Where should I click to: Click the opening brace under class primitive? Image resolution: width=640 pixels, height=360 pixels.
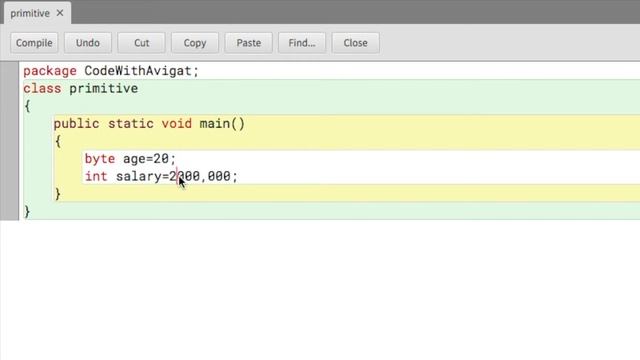tap(27, 106)
